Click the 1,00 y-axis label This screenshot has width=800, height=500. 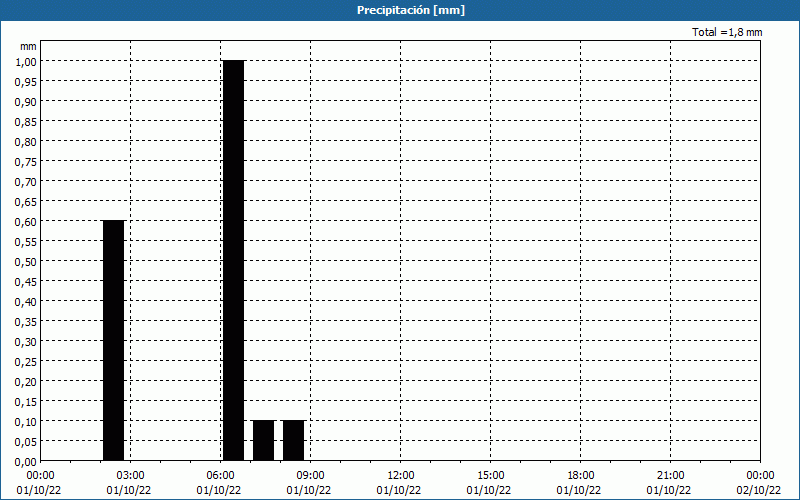(x=26, y=61)
